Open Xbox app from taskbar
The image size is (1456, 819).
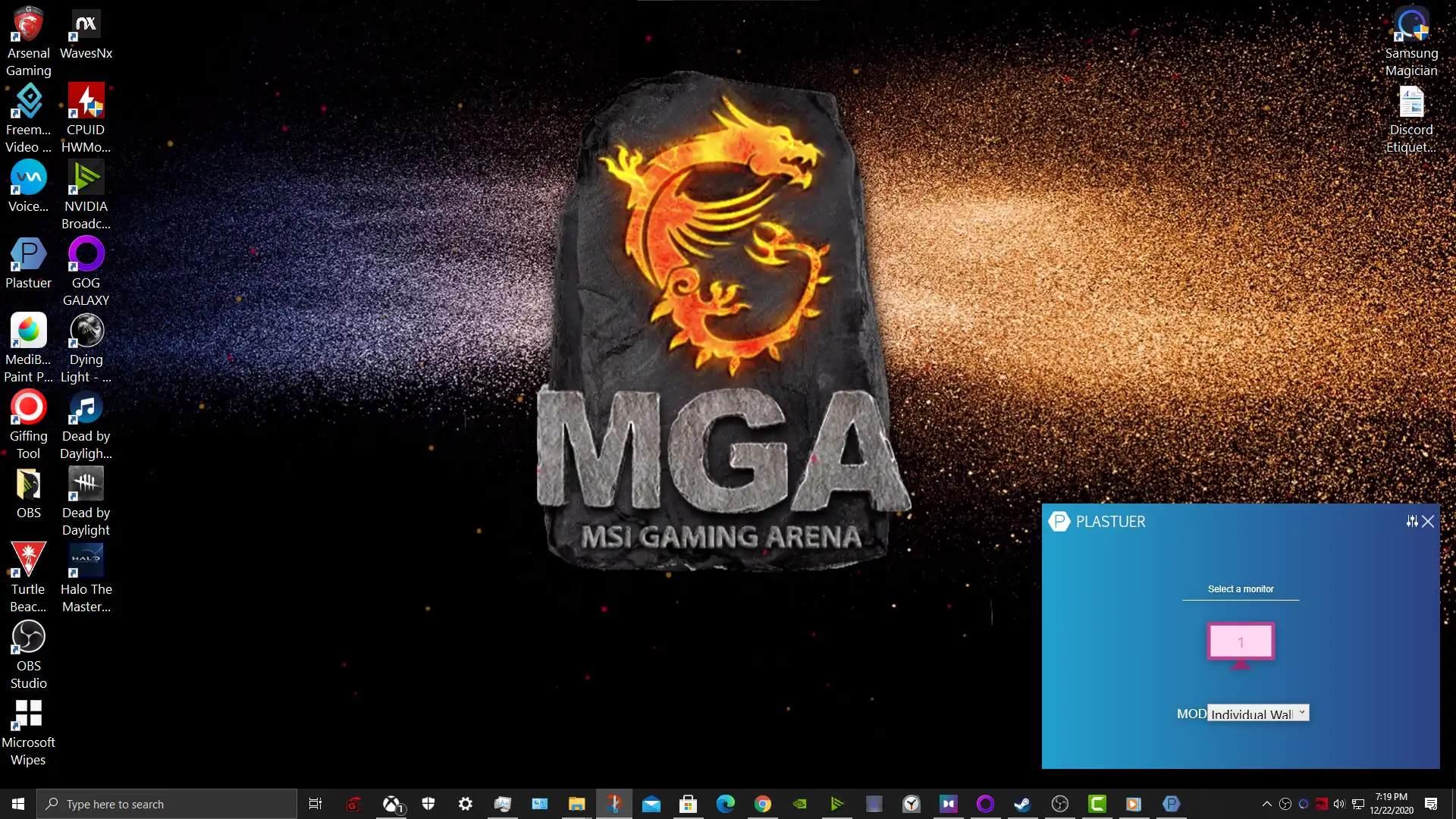[392, 804]
